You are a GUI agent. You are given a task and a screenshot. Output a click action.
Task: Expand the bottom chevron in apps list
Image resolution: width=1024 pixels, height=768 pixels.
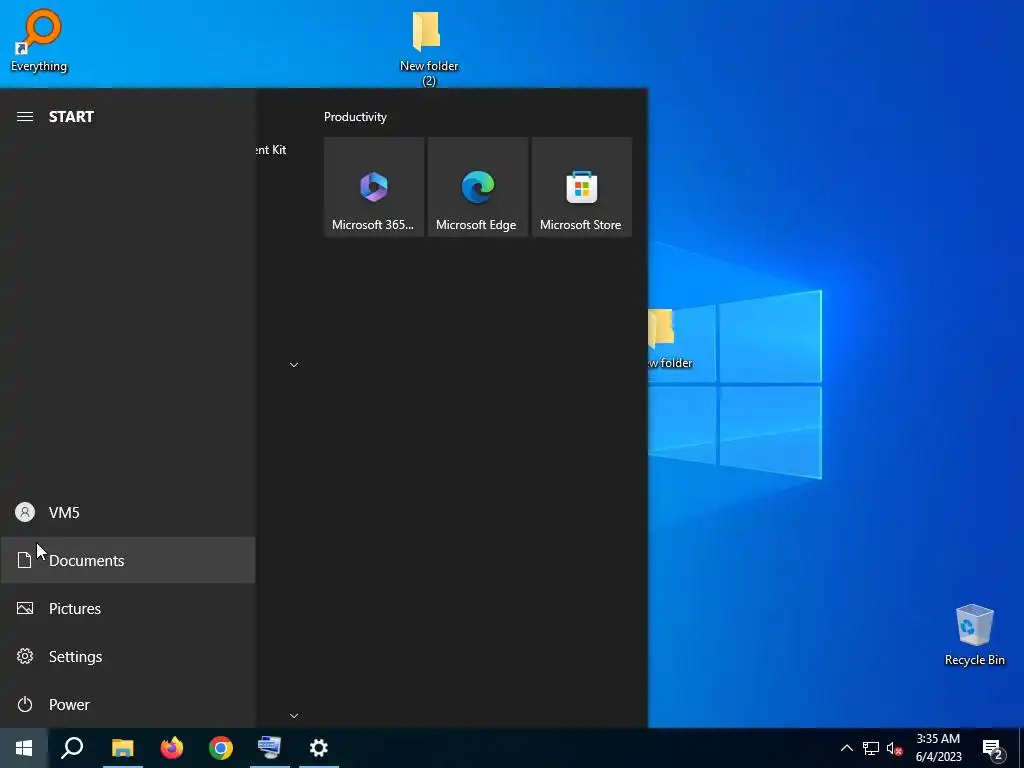click(x=294, y=716)
